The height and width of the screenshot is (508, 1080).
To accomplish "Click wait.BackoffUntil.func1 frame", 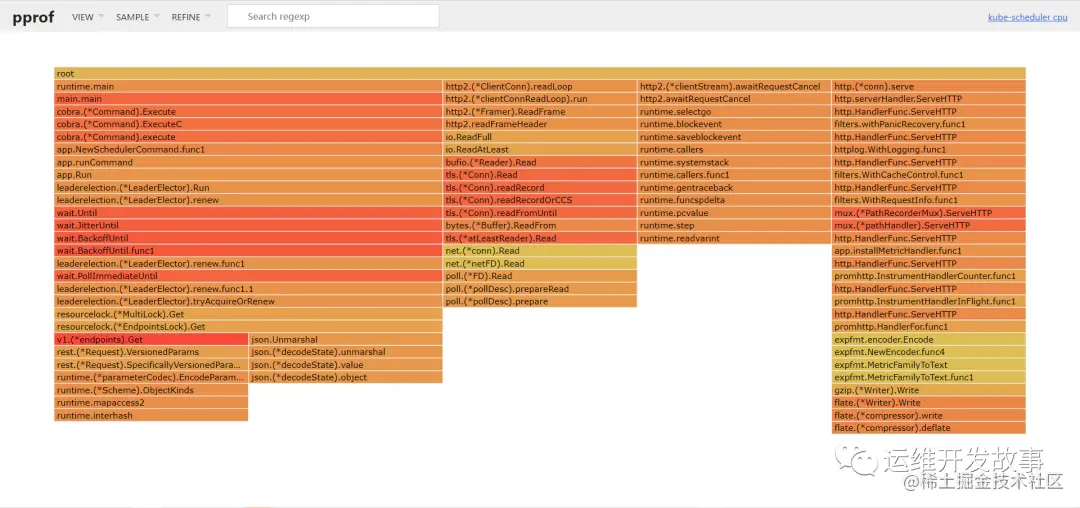I will pyautogui.click(x=248, y=251).
